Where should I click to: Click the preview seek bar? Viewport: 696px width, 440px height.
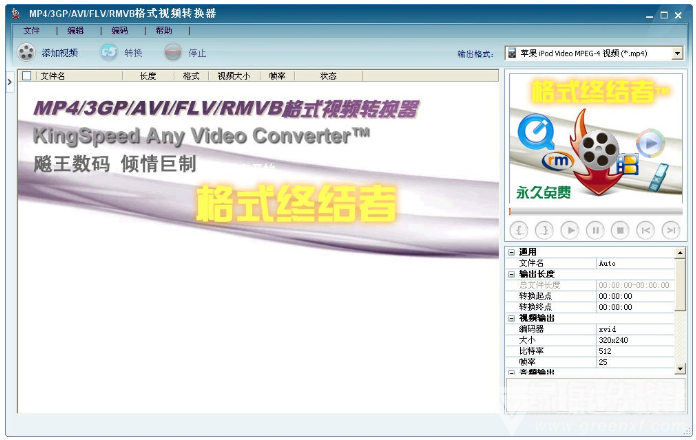pyautogui.click(x=596, y=211)
